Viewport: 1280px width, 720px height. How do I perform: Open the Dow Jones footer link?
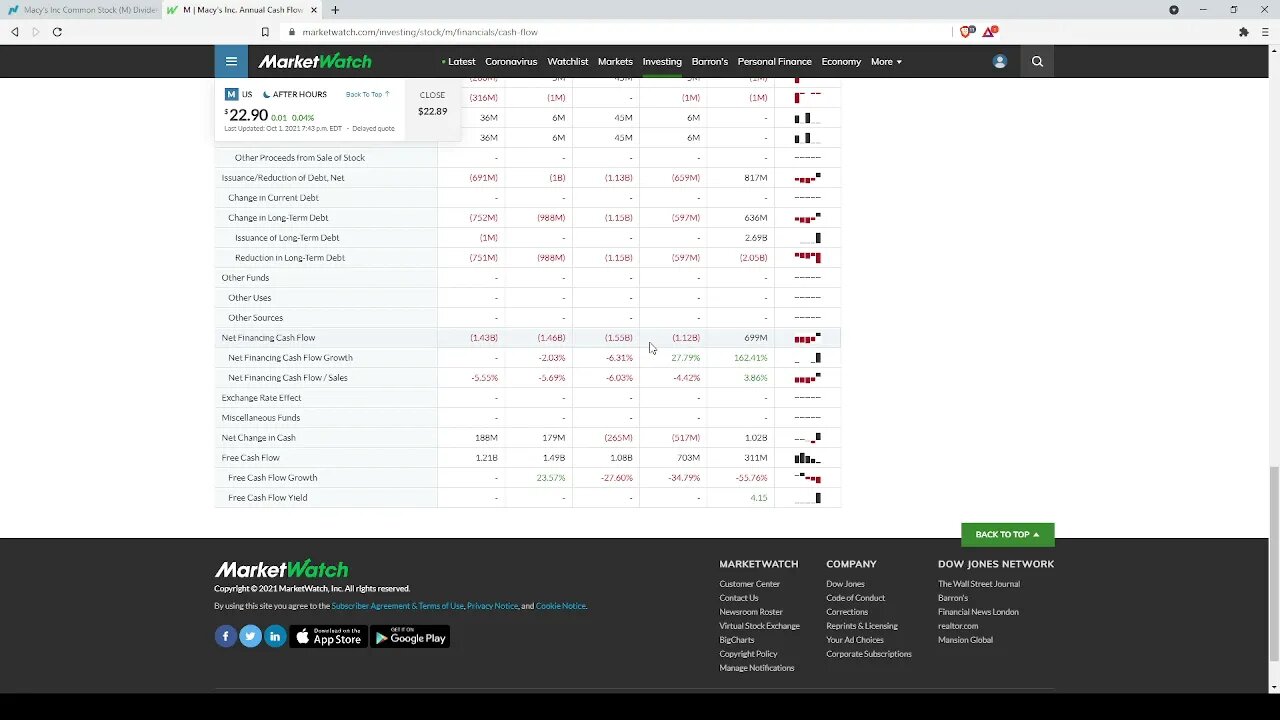(x=845, y=584)
